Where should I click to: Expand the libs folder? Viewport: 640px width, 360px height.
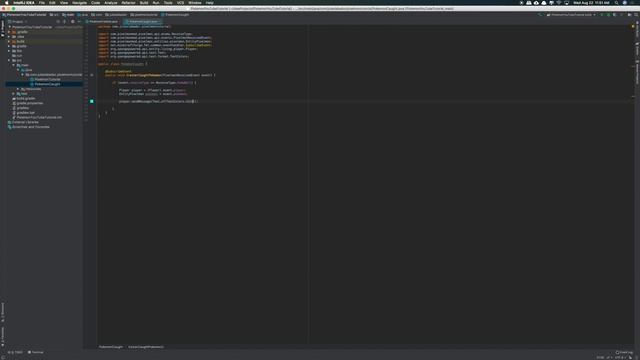(9, 51)
